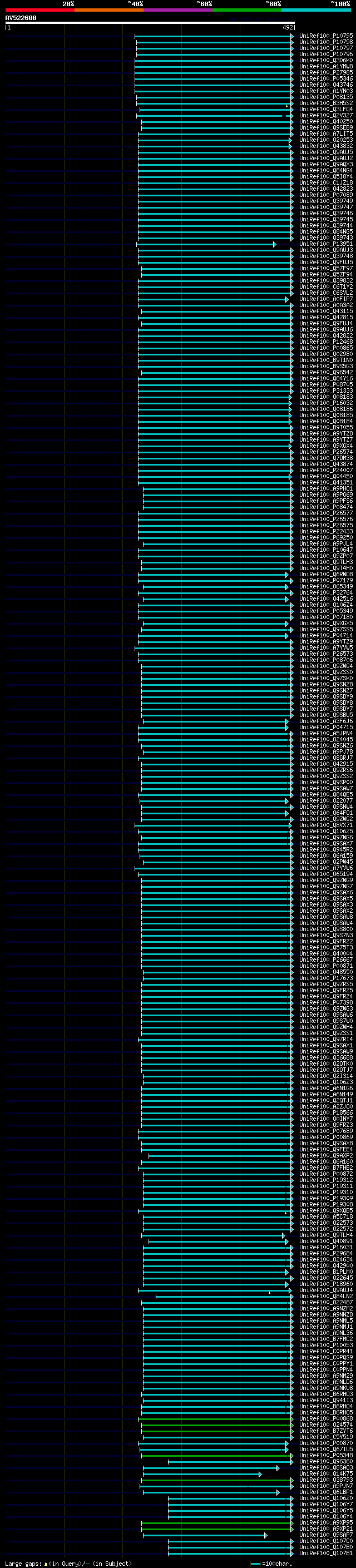This screenshot has width=356, height=1568.
Task: Select the UniRef100_B3H5S2 label
Action: pos(326,103)
